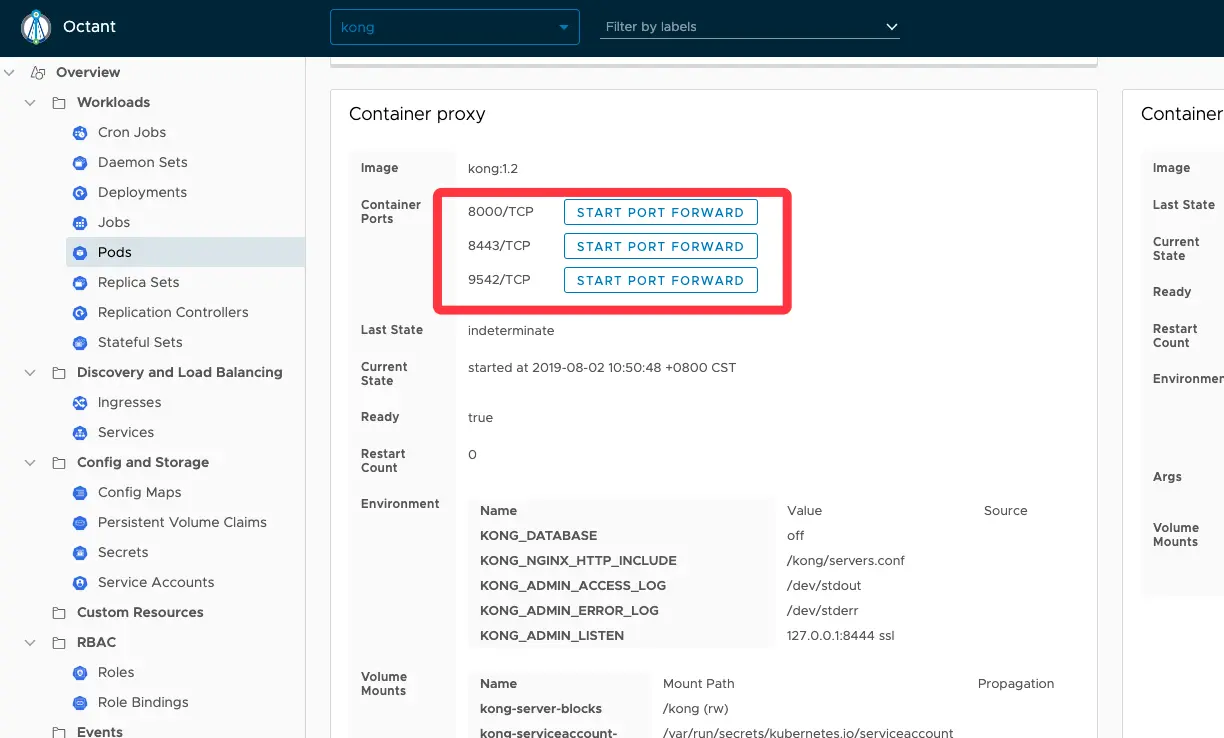Open Cron Jobs in the sidebar
Viewport: 1224px width, 738px height.
pyautogui.click(x=132, y=132)
